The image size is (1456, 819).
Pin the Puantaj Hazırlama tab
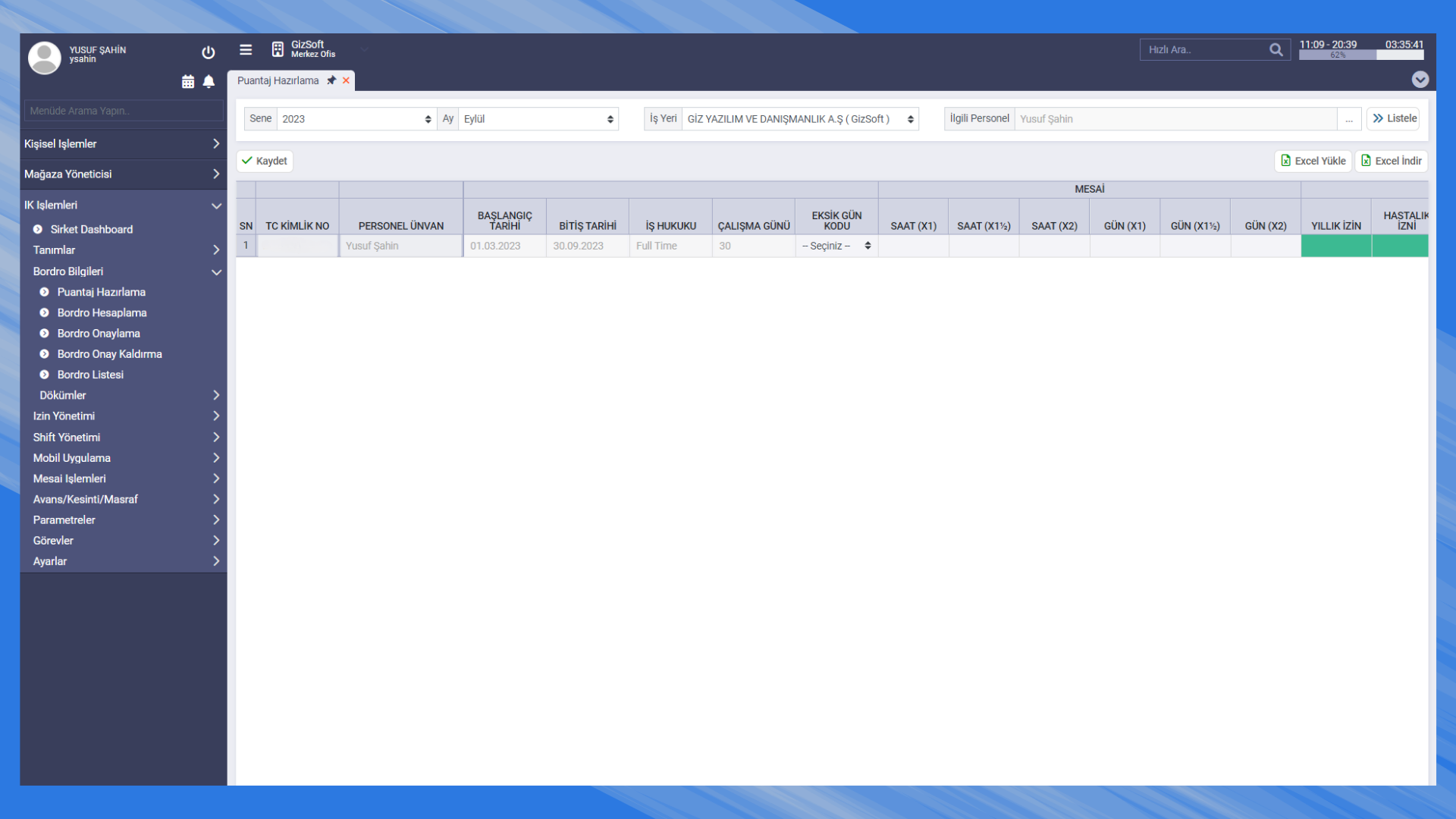pos(331,80)
